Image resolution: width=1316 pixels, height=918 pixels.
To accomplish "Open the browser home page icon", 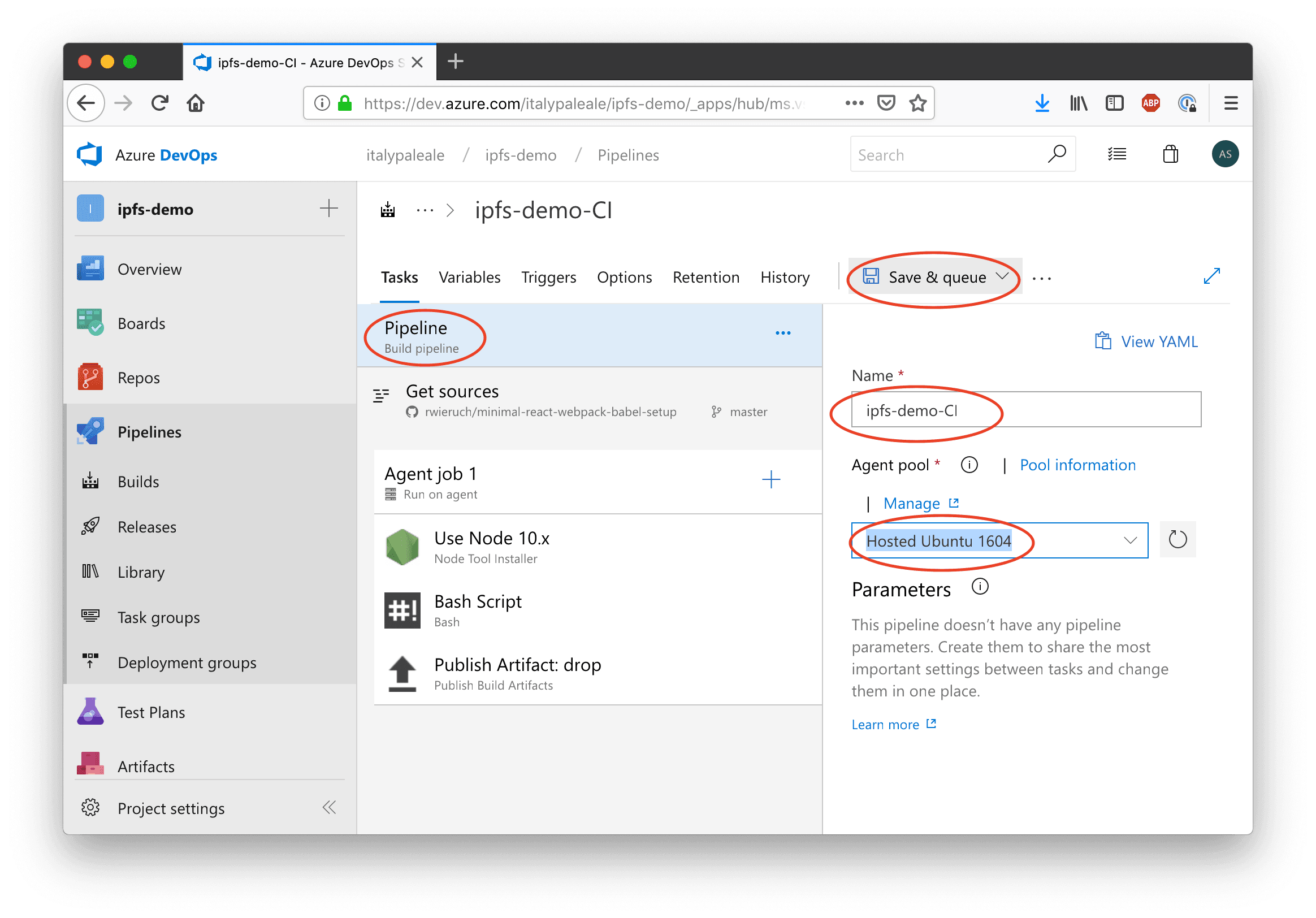I will tap(196, 103).
